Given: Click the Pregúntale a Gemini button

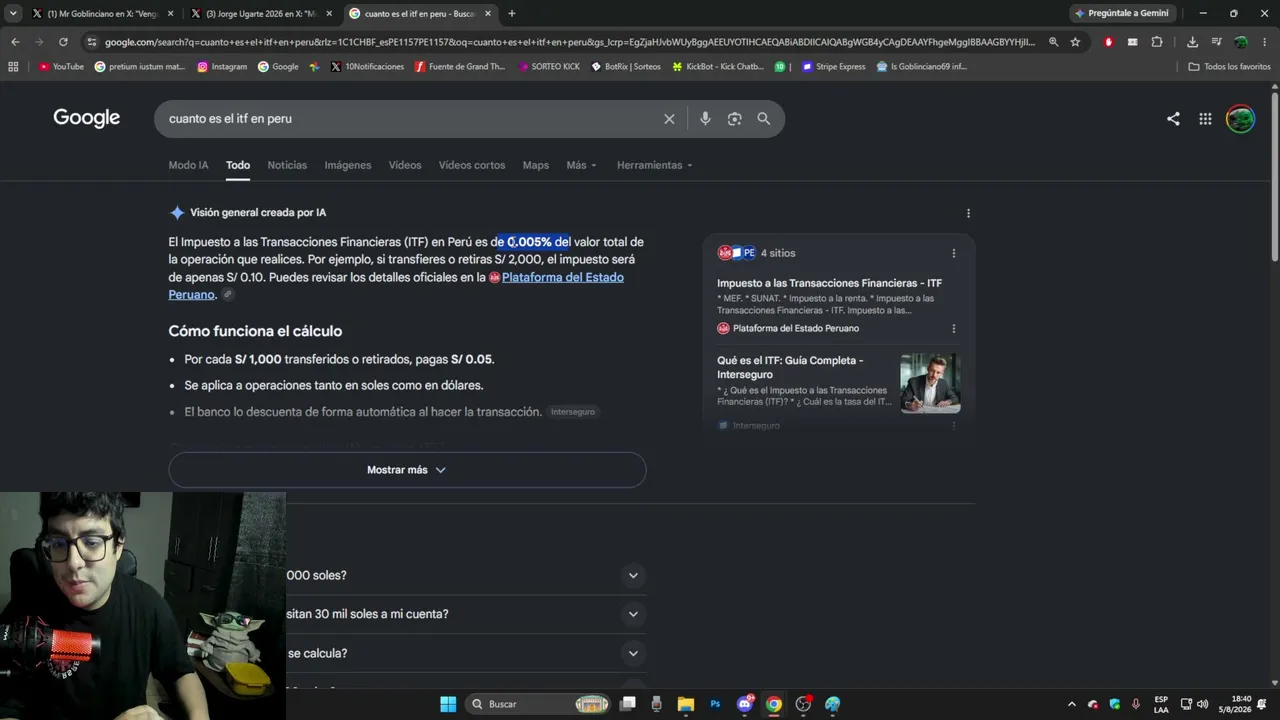Looking at the screenshot, I should (1122, 13).
